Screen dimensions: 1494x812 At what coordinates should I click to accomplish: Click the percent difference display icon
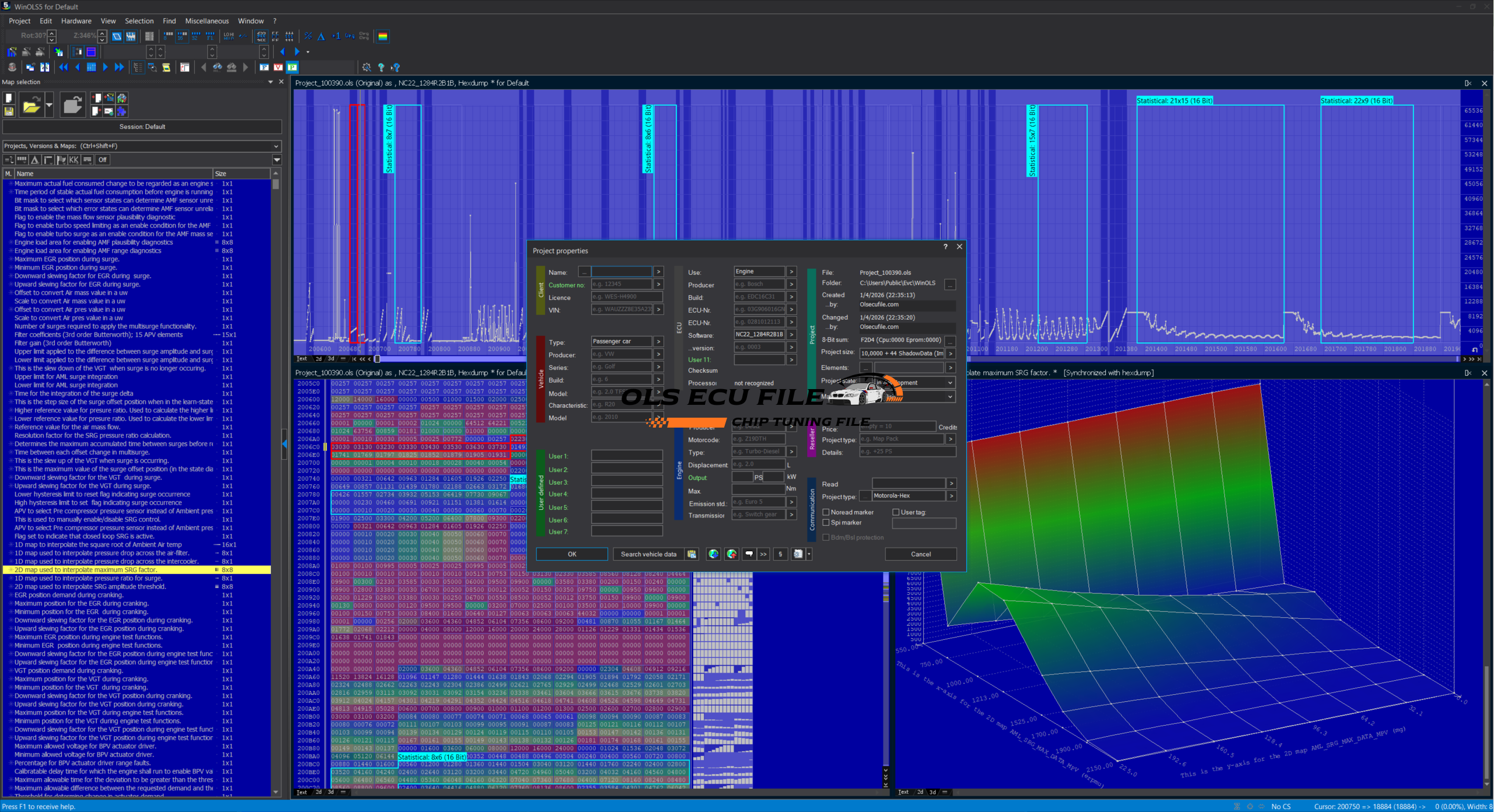click(x=308, y=36)
